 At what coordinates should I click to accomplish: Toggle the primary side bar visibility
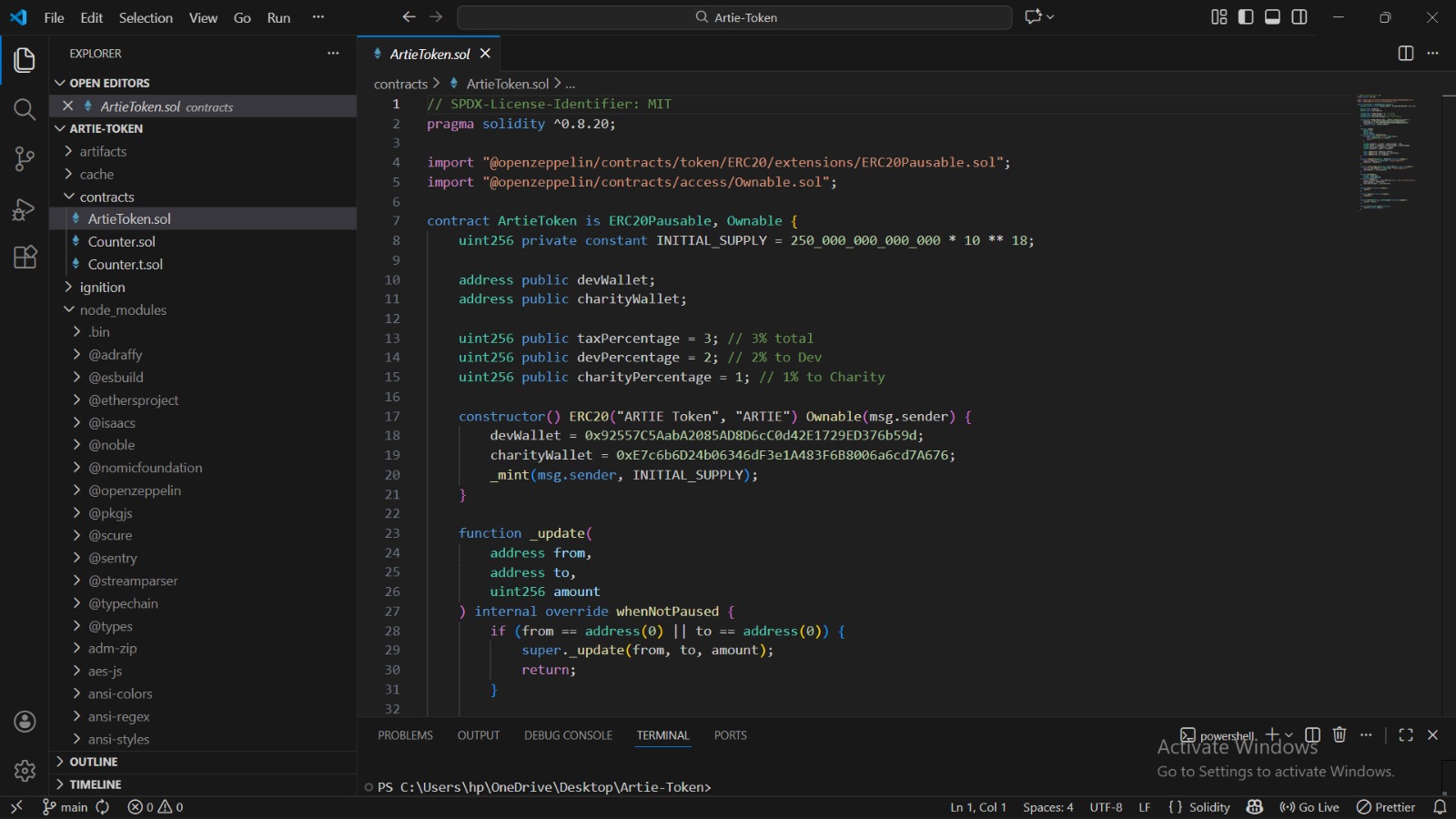point(1246,17)
